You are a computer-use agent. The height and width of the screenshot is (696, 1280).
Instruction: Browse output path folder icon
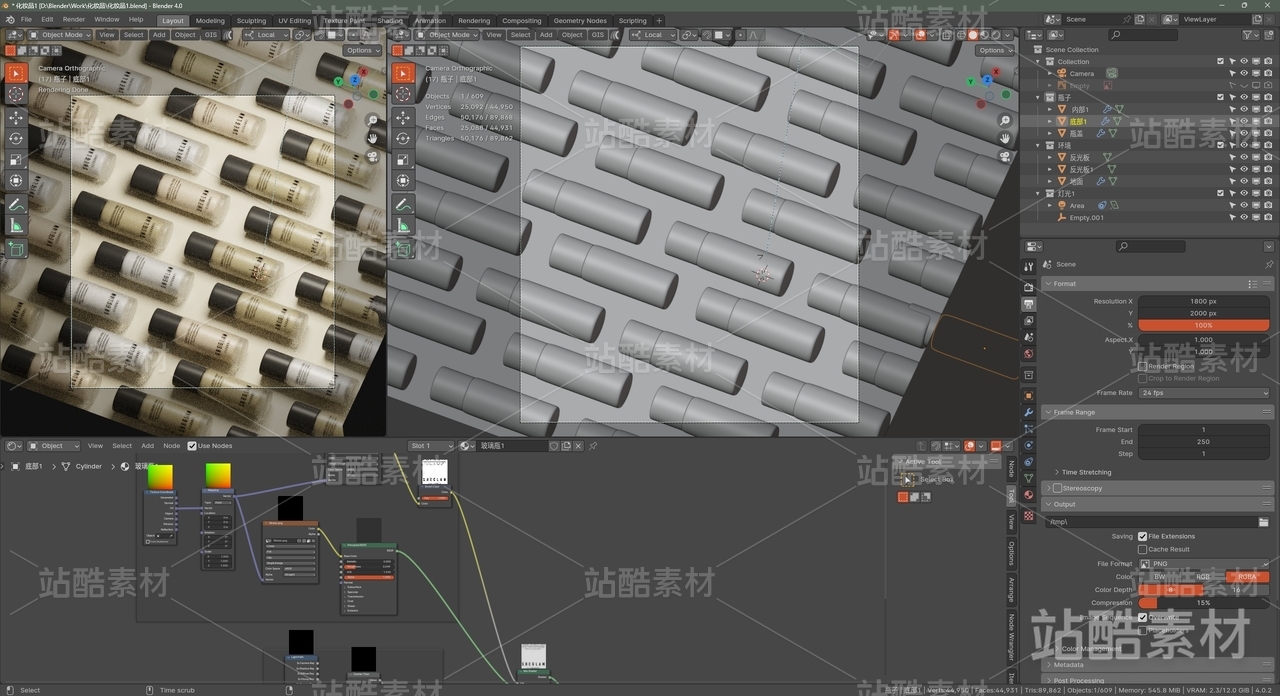[x=1263, y=522]
